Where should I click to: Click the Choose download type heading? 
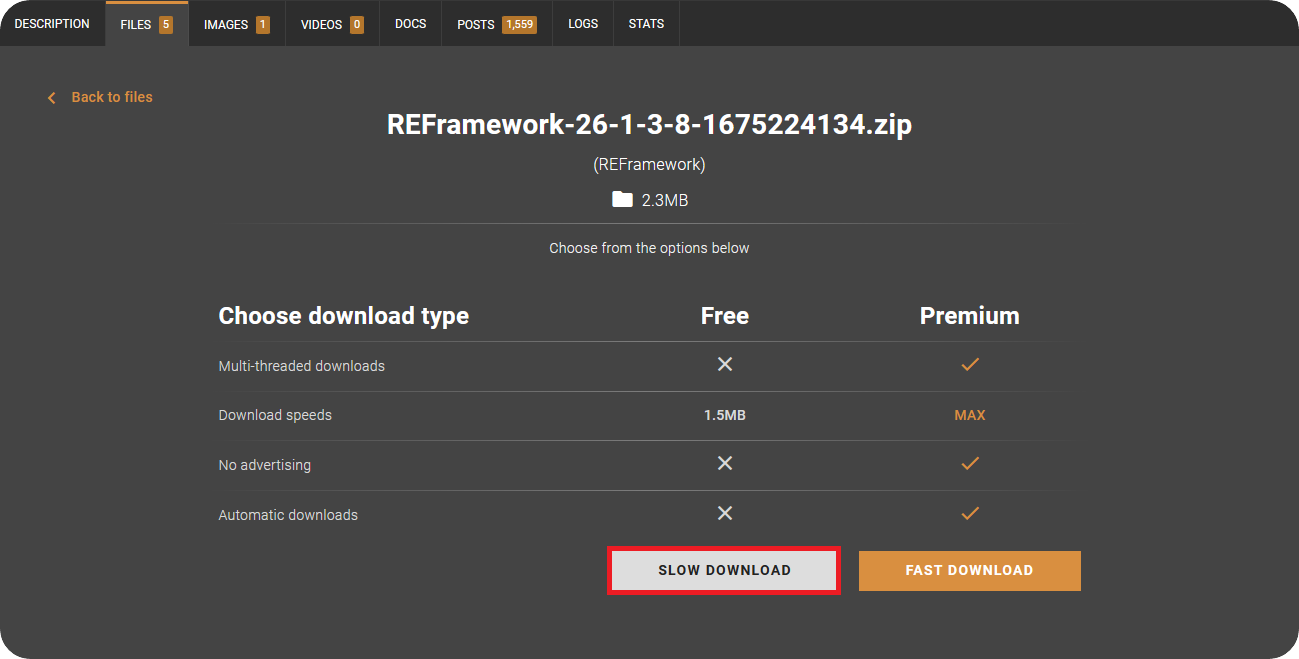tap(343, 316)
